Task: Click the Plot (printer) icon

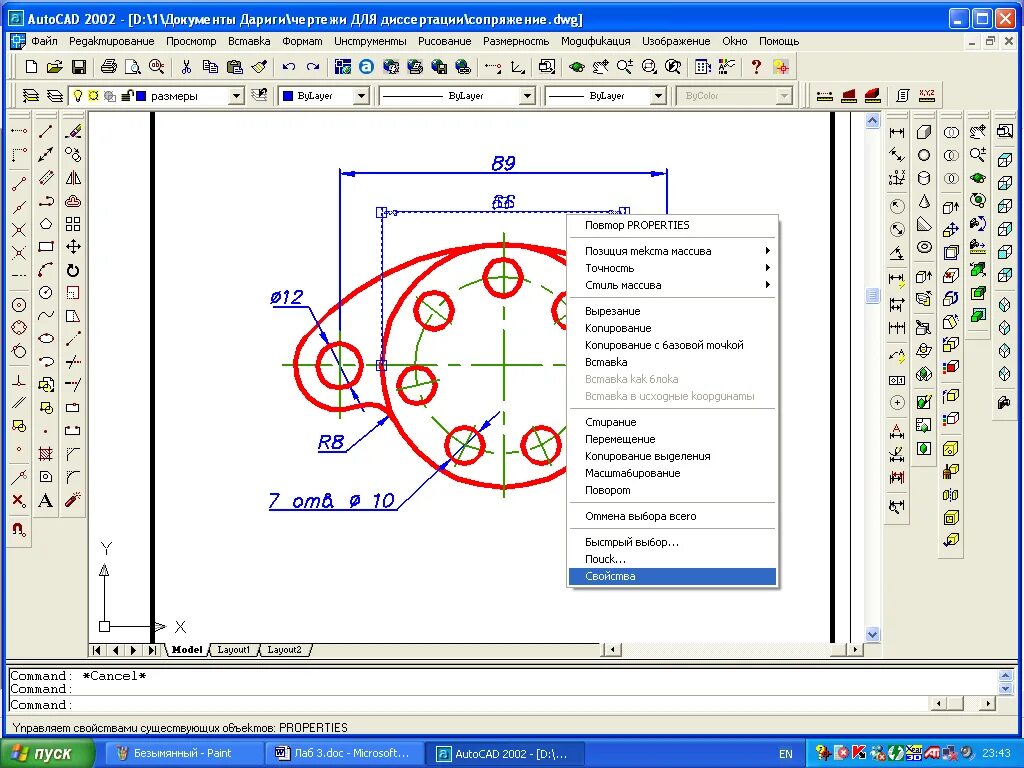Action: tap(108, 67)
